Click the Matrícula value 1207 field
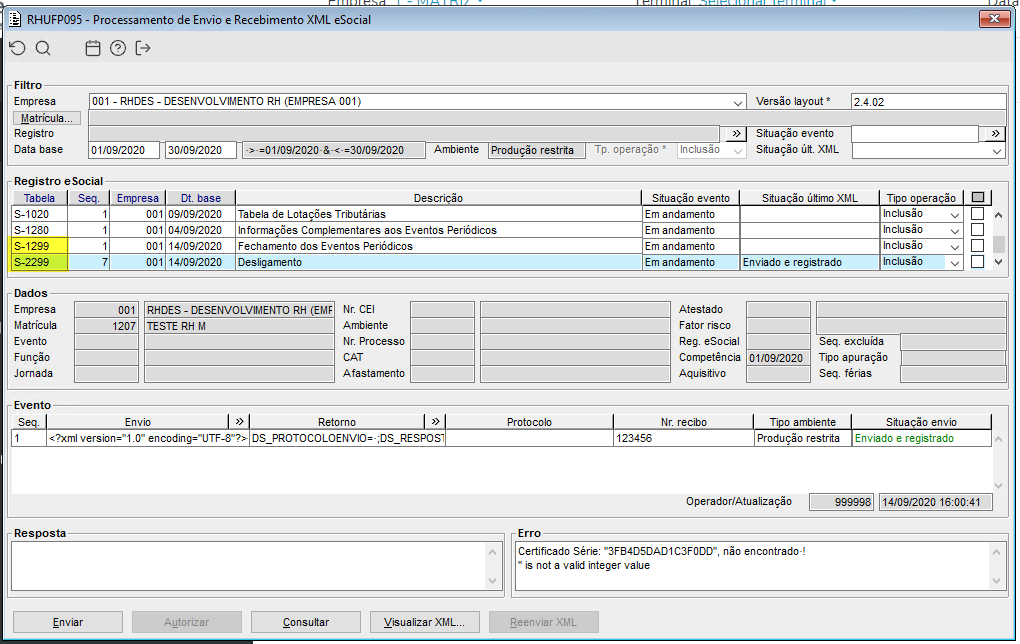 point(106,326)
